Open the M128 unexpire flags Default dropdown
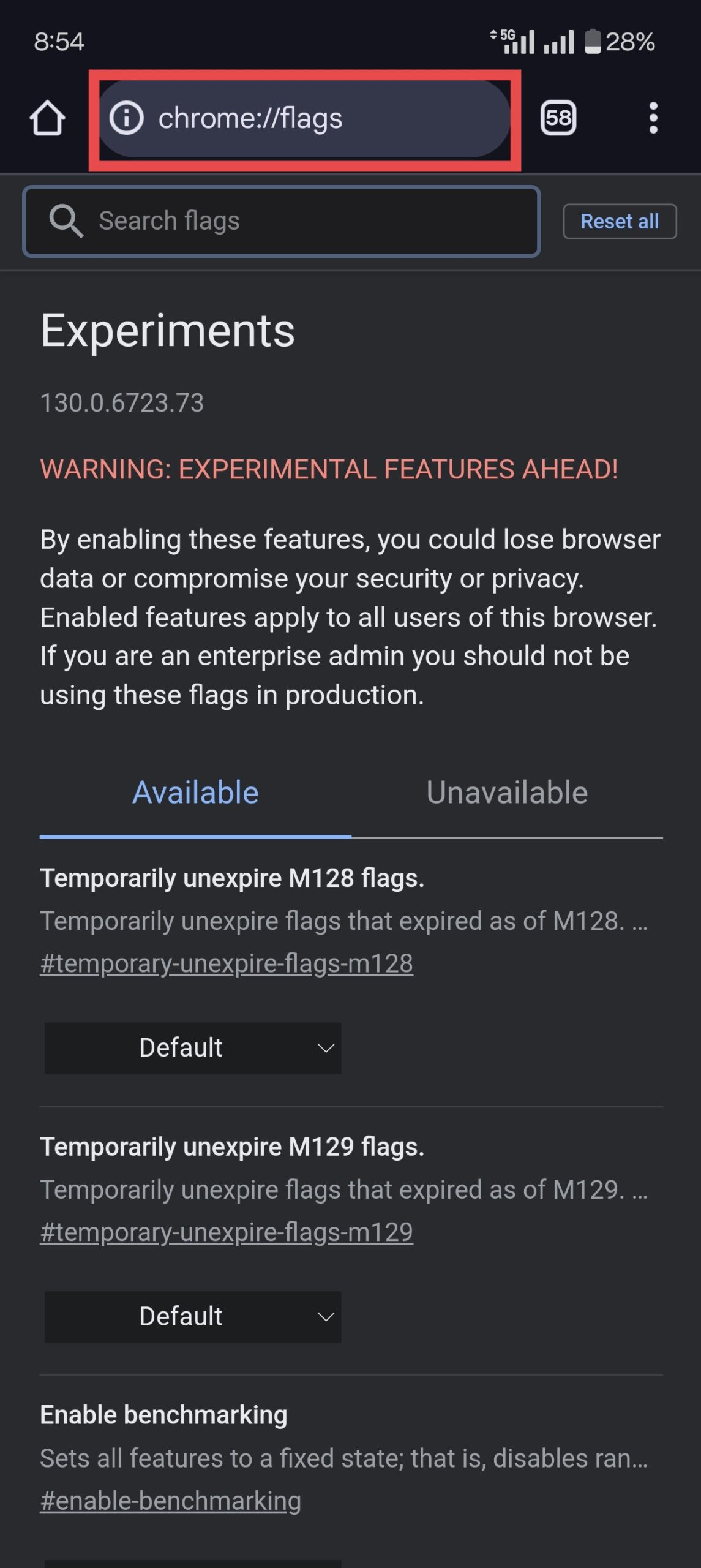 pyautogui.click(x=193, y=1048)
